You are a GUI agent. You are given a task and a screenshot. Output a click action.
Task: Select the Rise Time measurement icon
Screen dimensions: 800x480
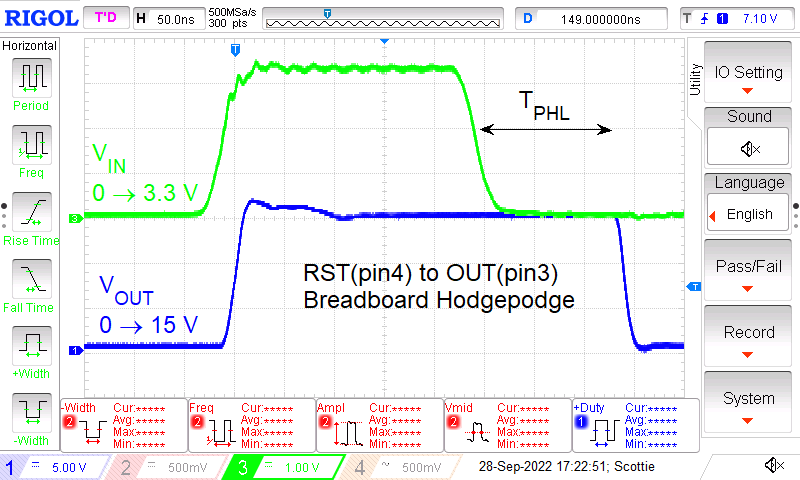tap(32, 212)
